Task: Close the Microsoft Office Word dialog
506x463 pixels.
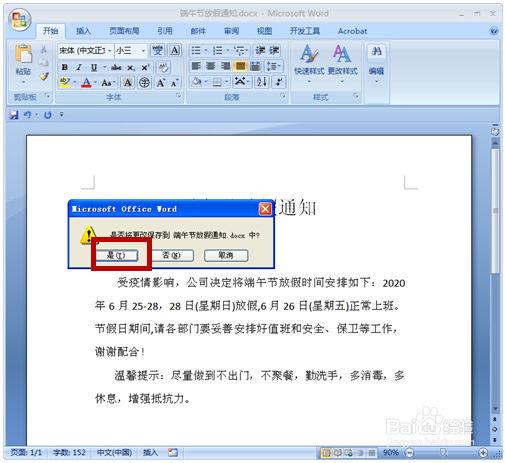Action: click(265, 209)
